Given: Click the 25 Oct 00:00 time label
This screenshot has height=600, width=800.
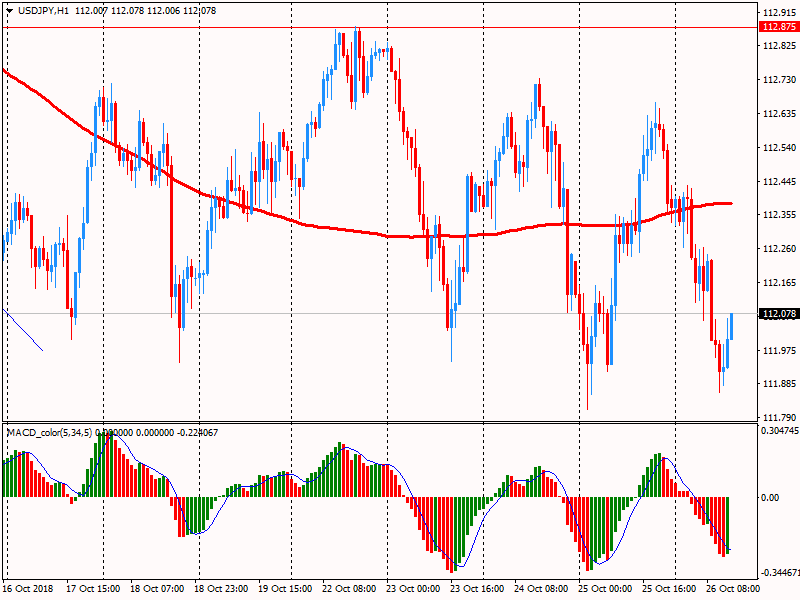Looking at the screenshot, I should tap(605, 589).
